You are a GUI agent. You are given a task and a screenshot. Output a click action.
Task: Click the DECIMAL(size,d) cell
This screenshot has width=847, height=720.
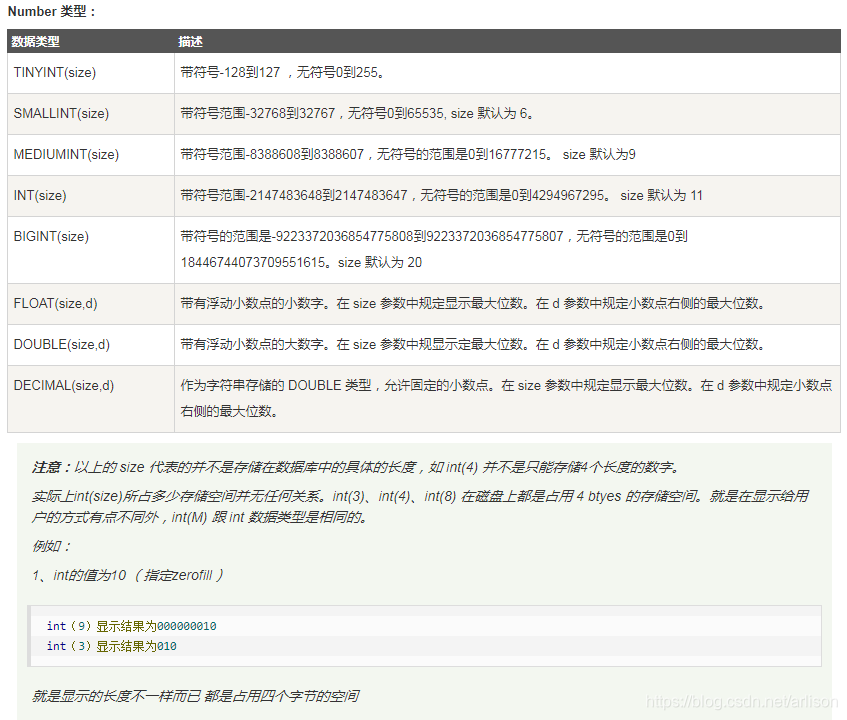coord(91,399)
